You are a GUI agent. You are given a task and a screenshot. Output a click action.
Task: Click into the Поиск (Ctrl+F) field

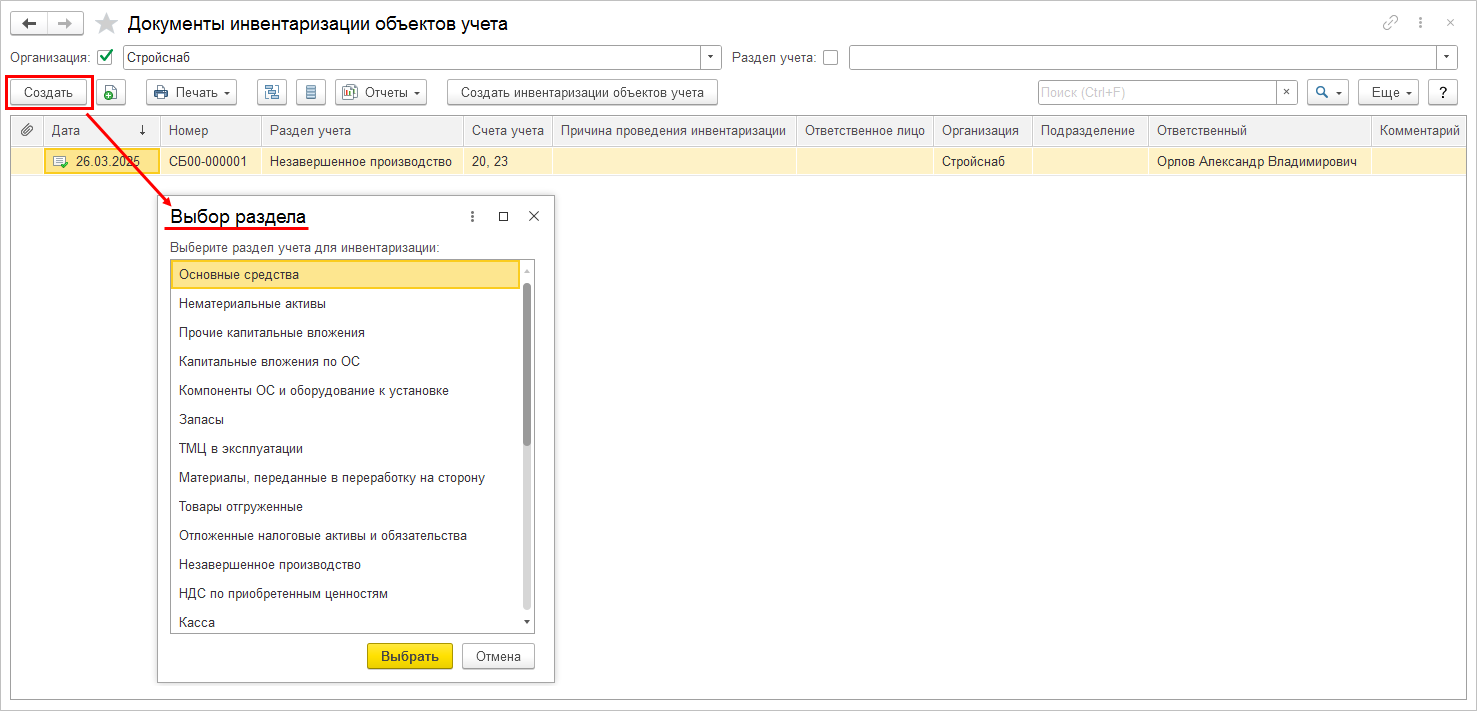[x=1157, y=92]
